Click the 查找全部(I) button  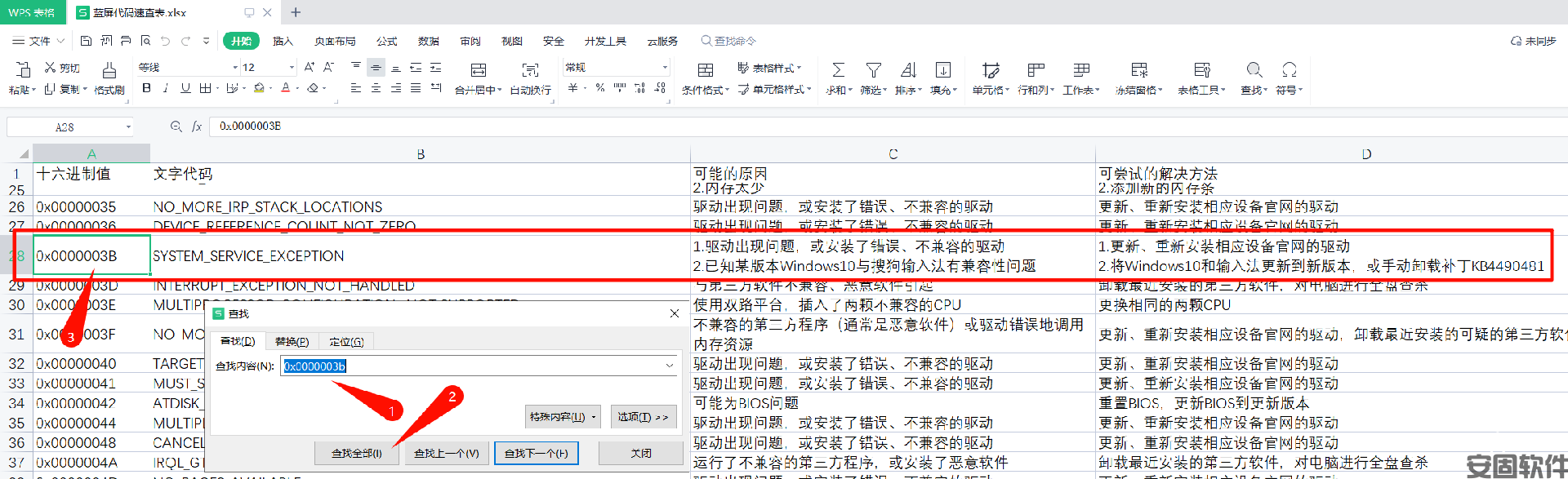[356, 453]
